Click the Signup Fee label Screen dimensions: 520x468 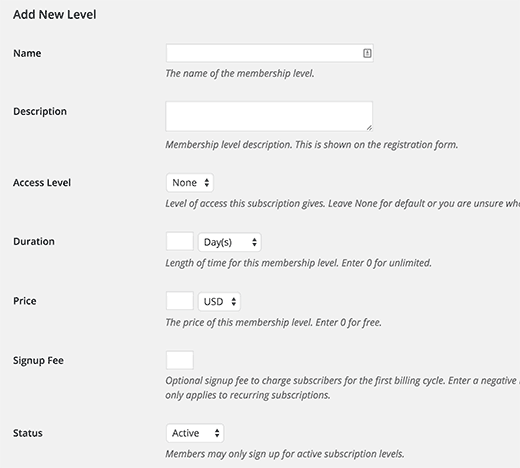pyautogui.click(x=38, y=361)
